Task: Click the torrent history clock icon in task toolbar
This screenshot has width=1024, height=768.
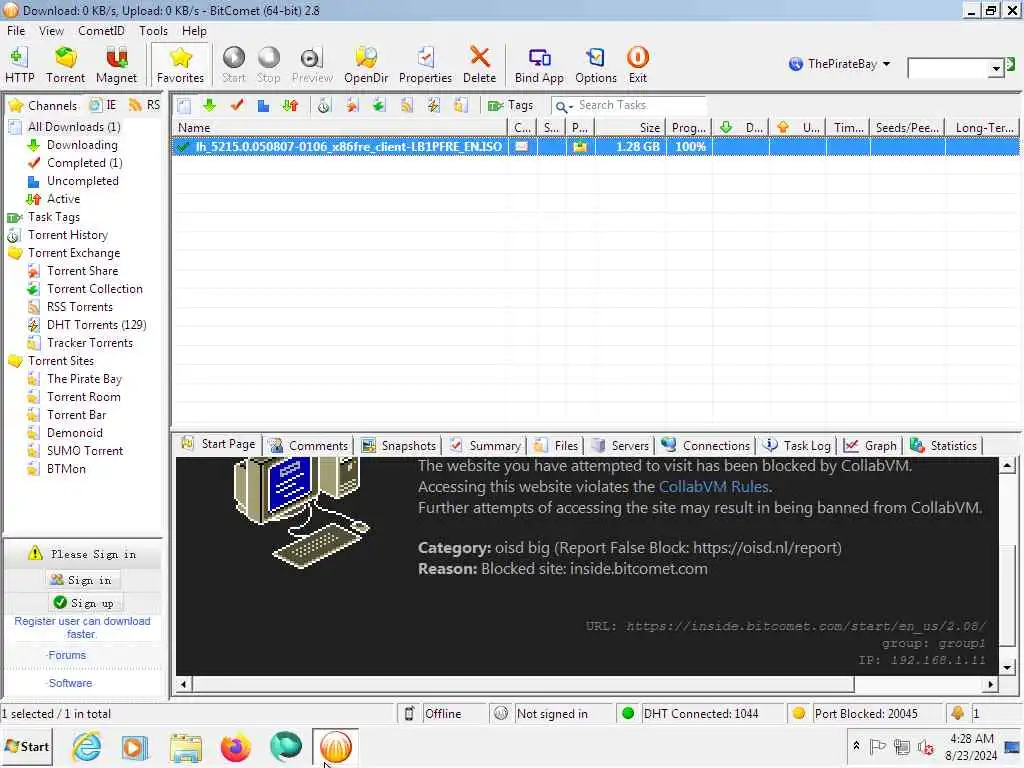Action: [324, 106]
